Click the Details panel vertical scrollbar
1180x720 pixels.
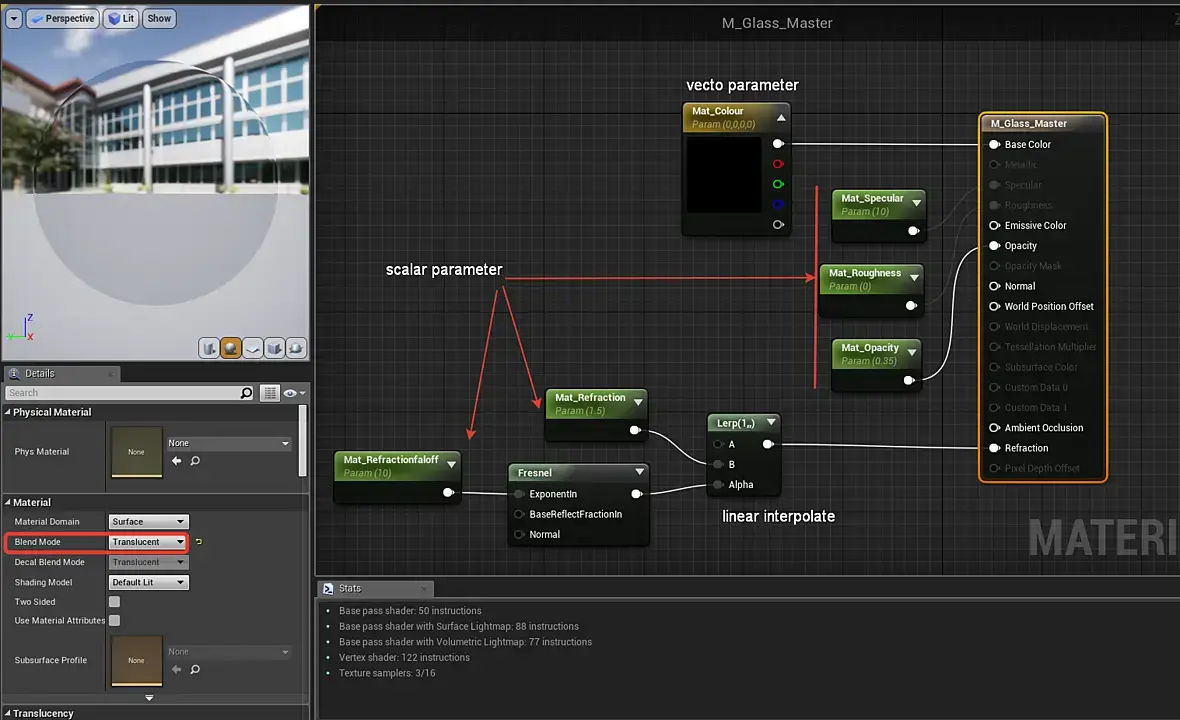click(x=303, y=441)
